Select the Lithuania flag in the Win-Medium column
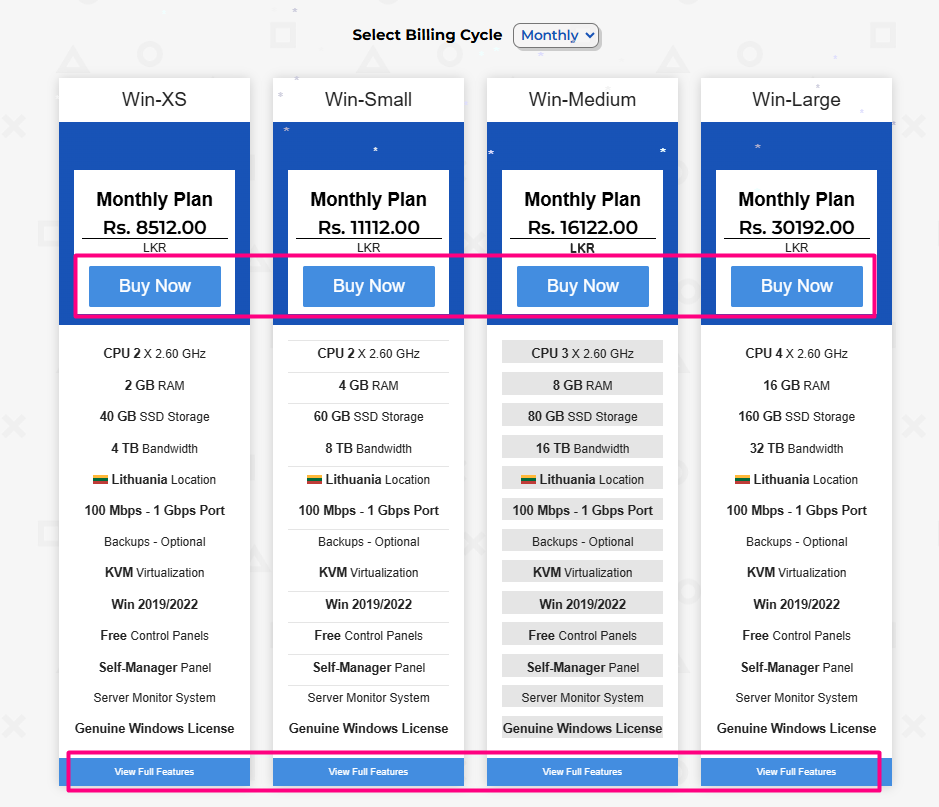Image resolution: width=939 pixels, height=807 pixels. coord(528,480)
